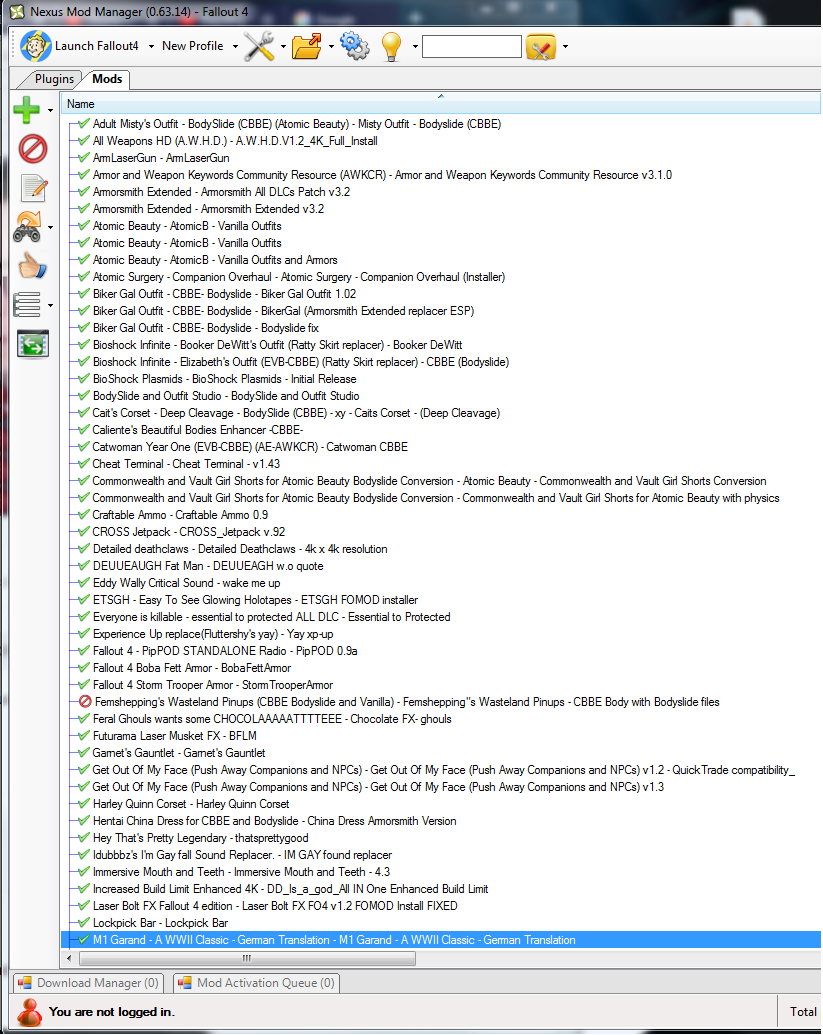Open the wrench and screwdriver tools icon
The height and width of the screenshot is (1035, 823).
(259, 46)
